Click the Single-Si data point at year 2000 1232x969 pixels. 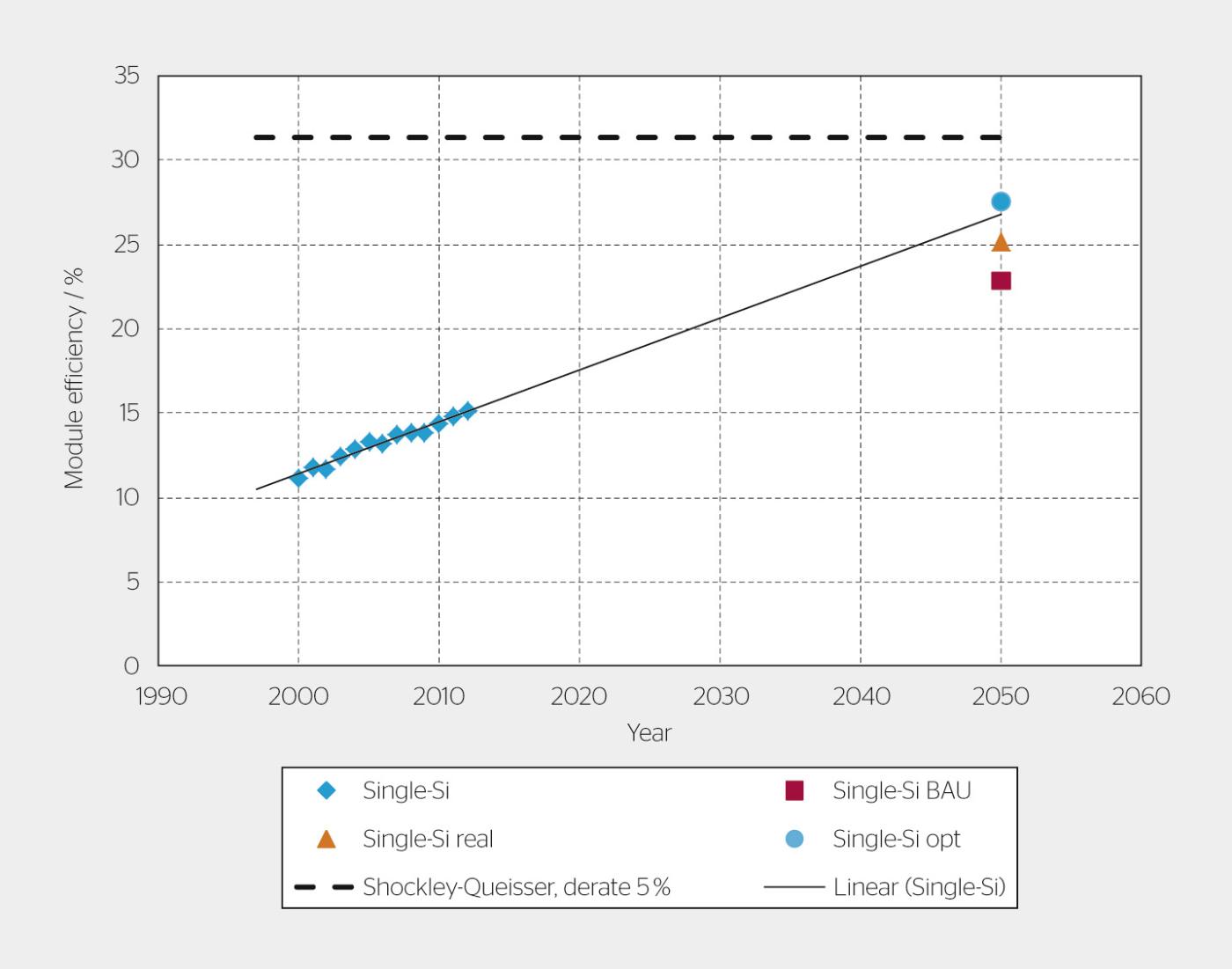[298, 478]
